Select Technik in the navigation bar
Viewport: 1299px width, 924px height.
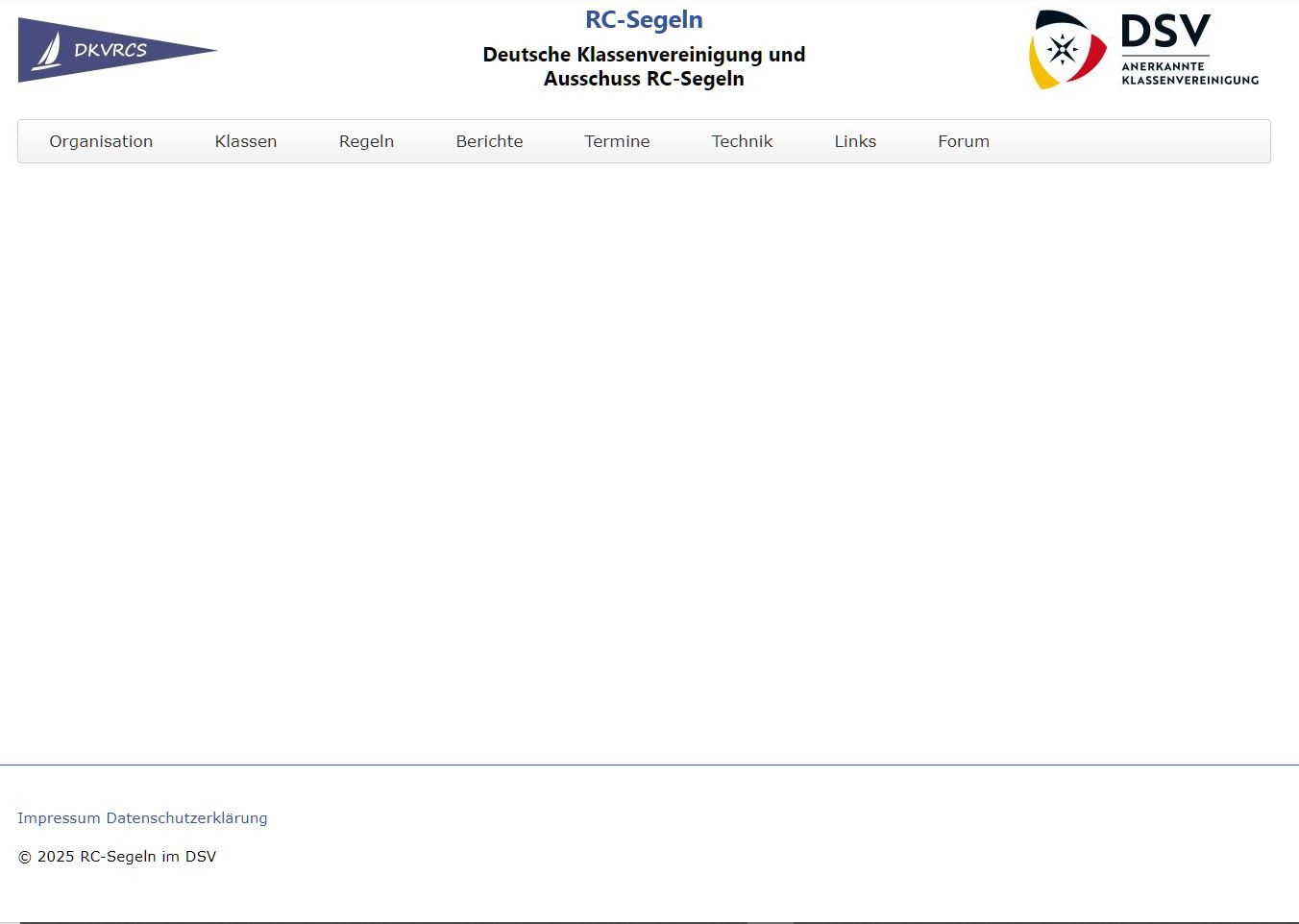[742, 141]
